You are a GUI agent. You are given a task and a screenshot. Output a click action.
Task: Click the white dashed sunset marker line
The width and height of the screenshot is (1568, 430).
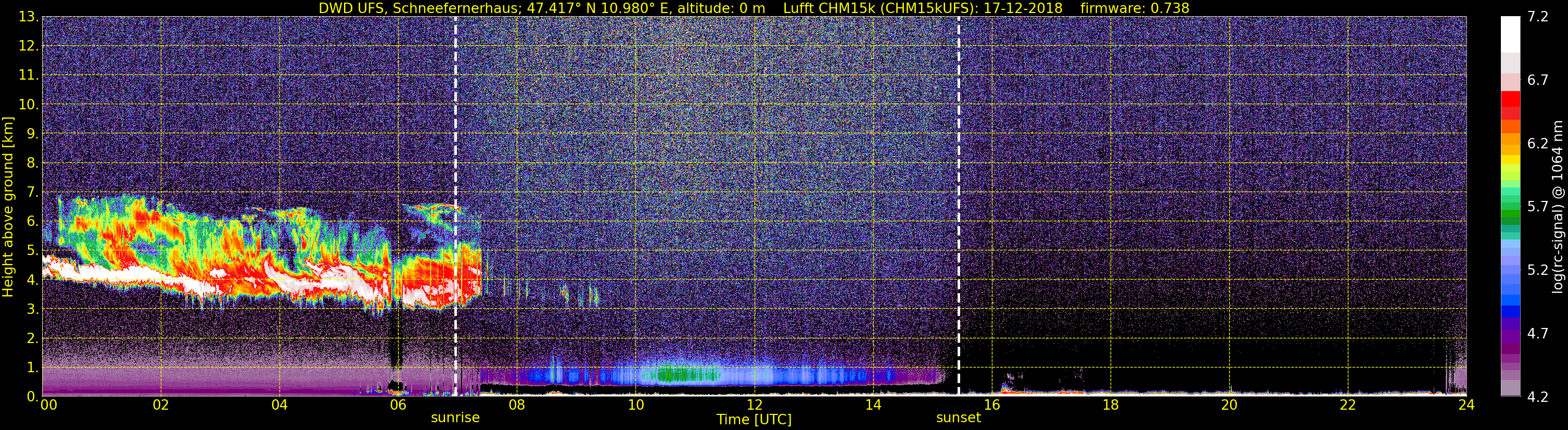point(959,206)
